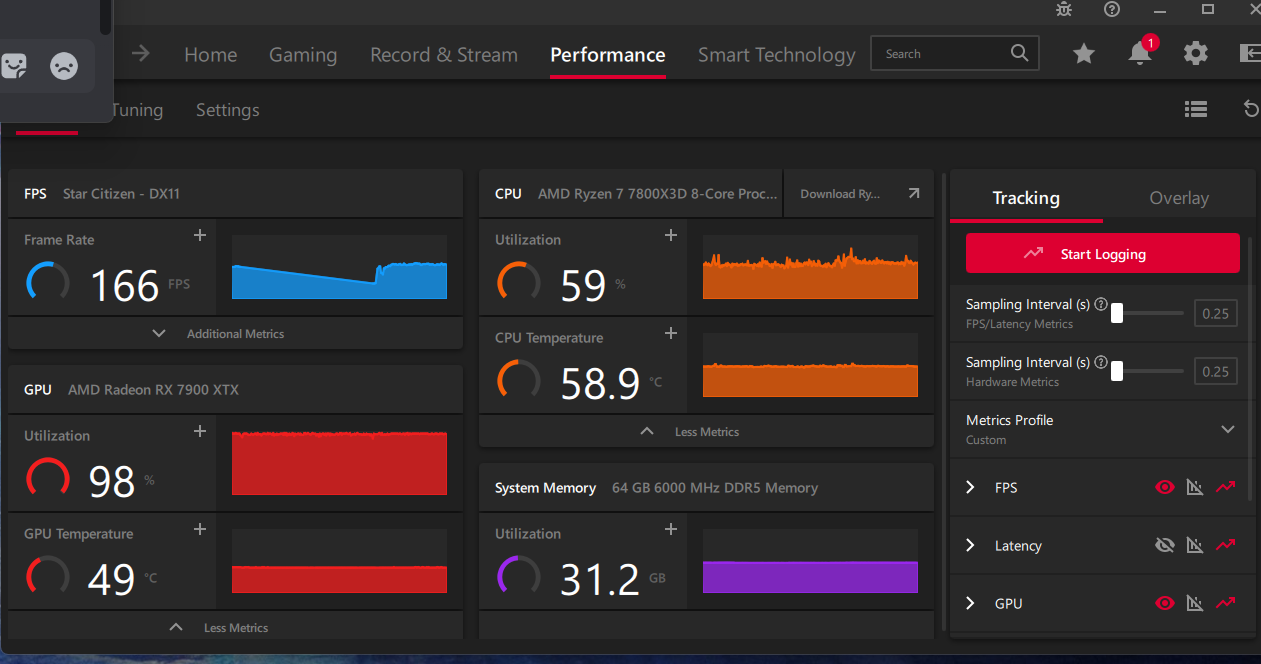Open the Download Ryzen link in CPU panel

[x=859, y=194]
